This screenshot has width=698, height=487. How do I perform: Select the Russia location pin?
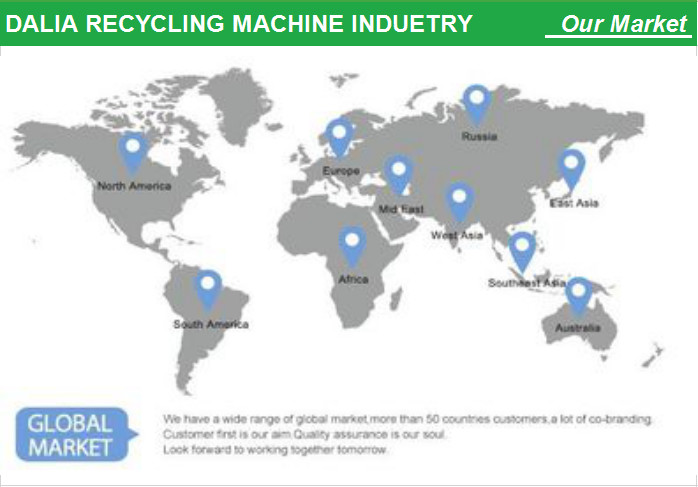pyautogui.click(x=478, y=101)
